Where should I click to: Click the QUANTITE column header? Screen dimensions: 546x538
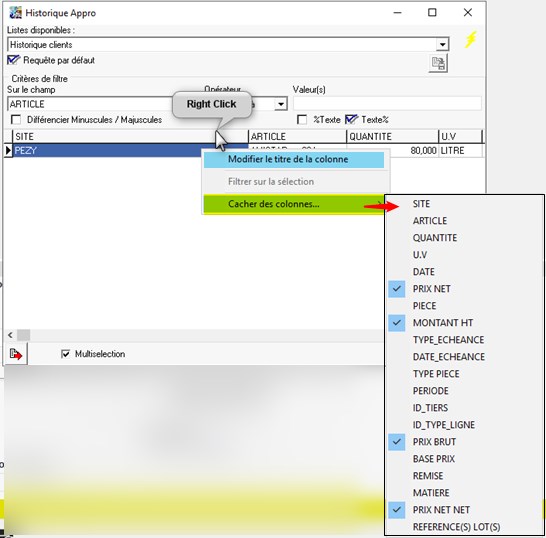392,137
